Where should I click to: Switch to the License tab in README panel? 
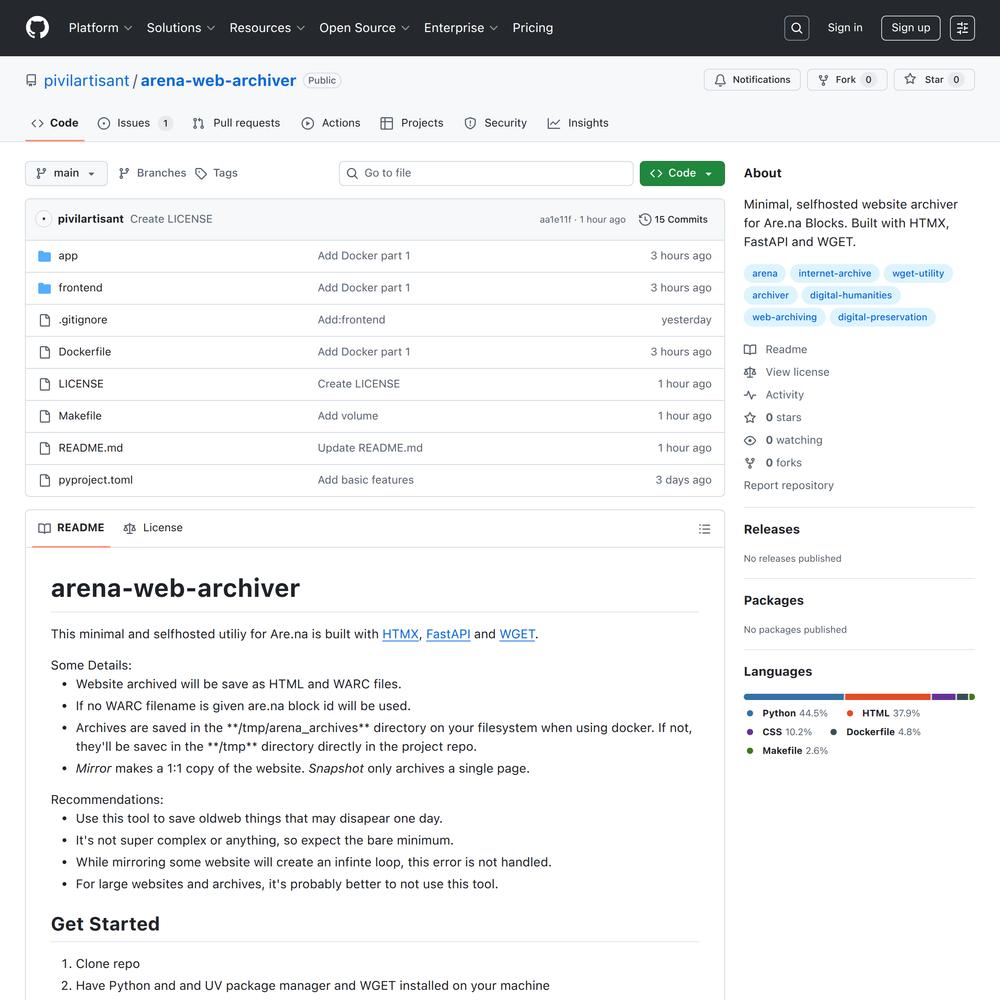point(153,528)
